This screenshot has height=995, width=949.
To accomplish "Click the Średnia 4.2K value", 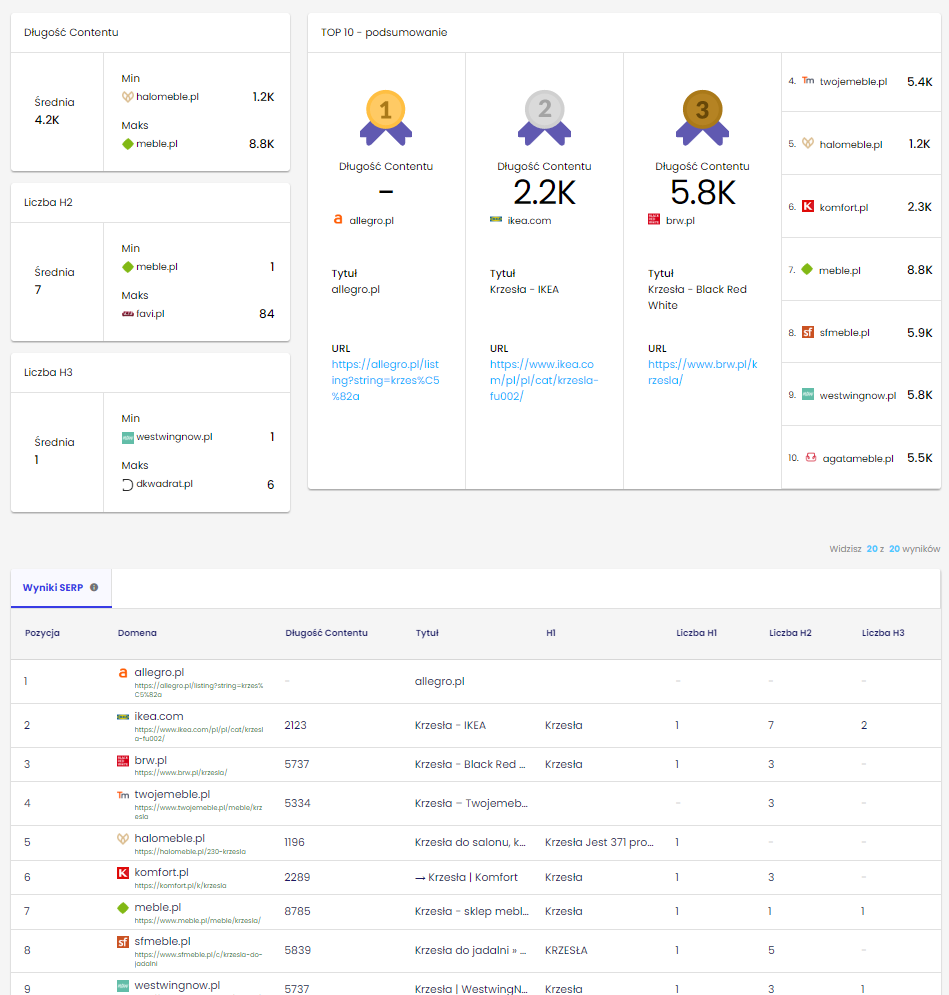I will [47, 120].
